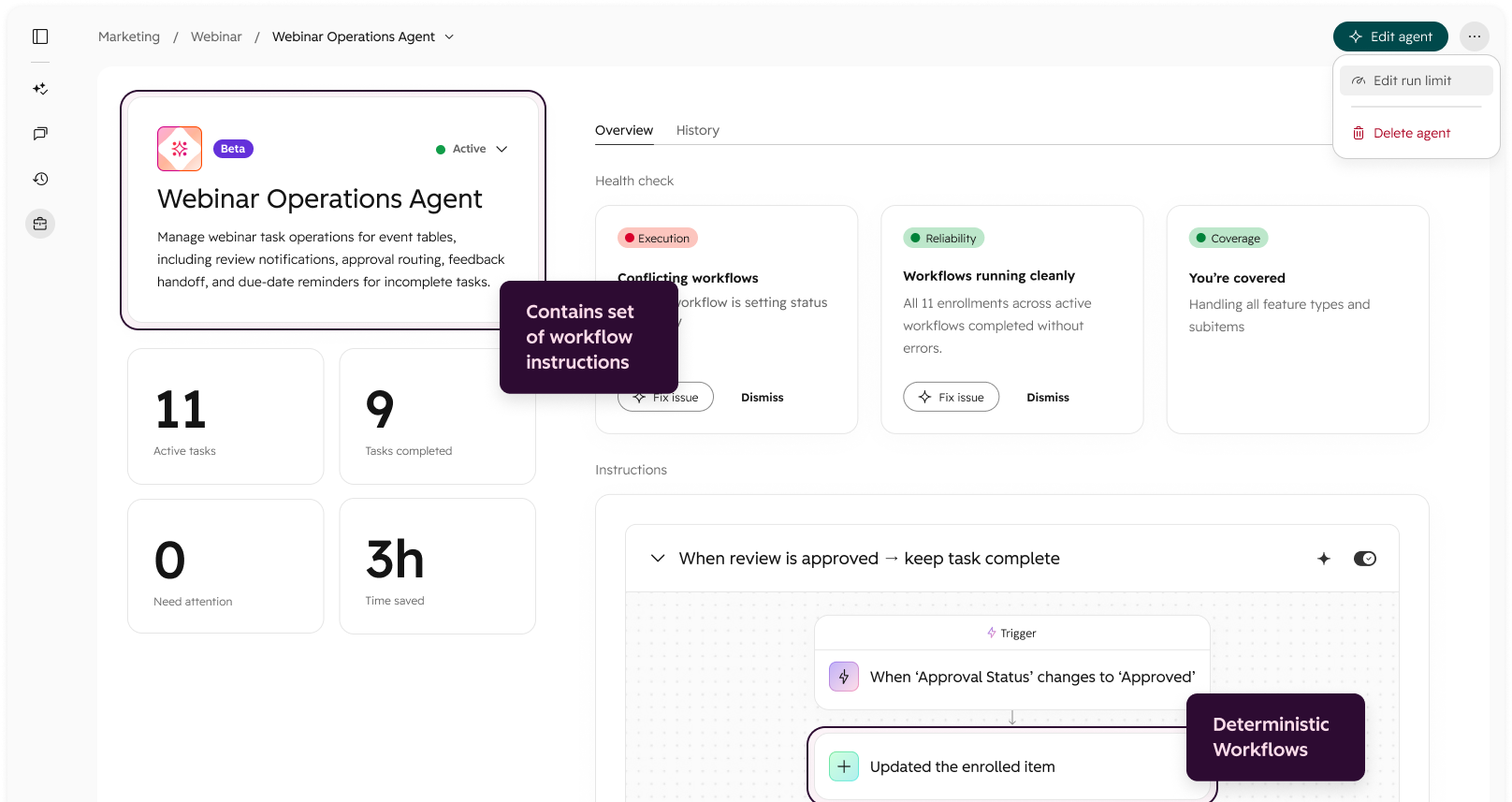Open the Active status dropdown

click(x=472, y=149)
